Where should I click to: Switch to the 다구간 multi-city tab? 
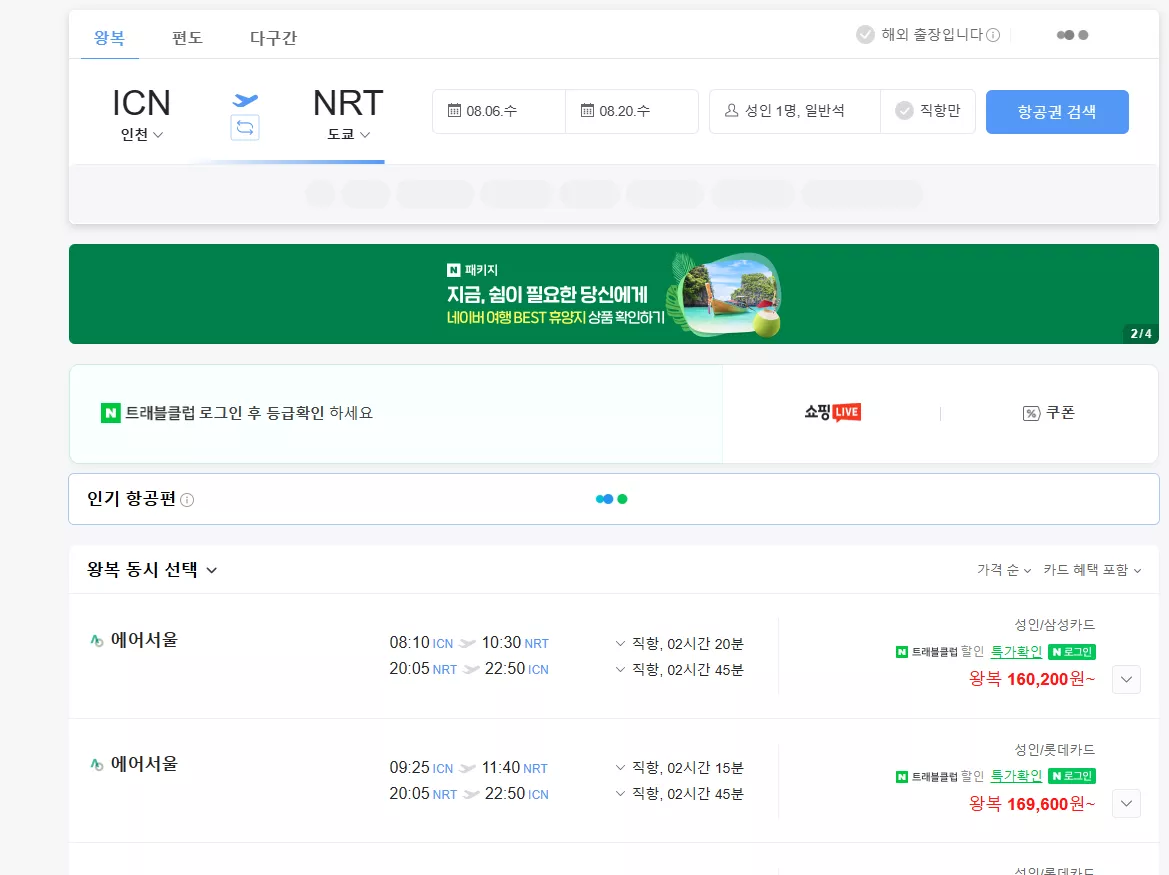[x=273, y=37]
